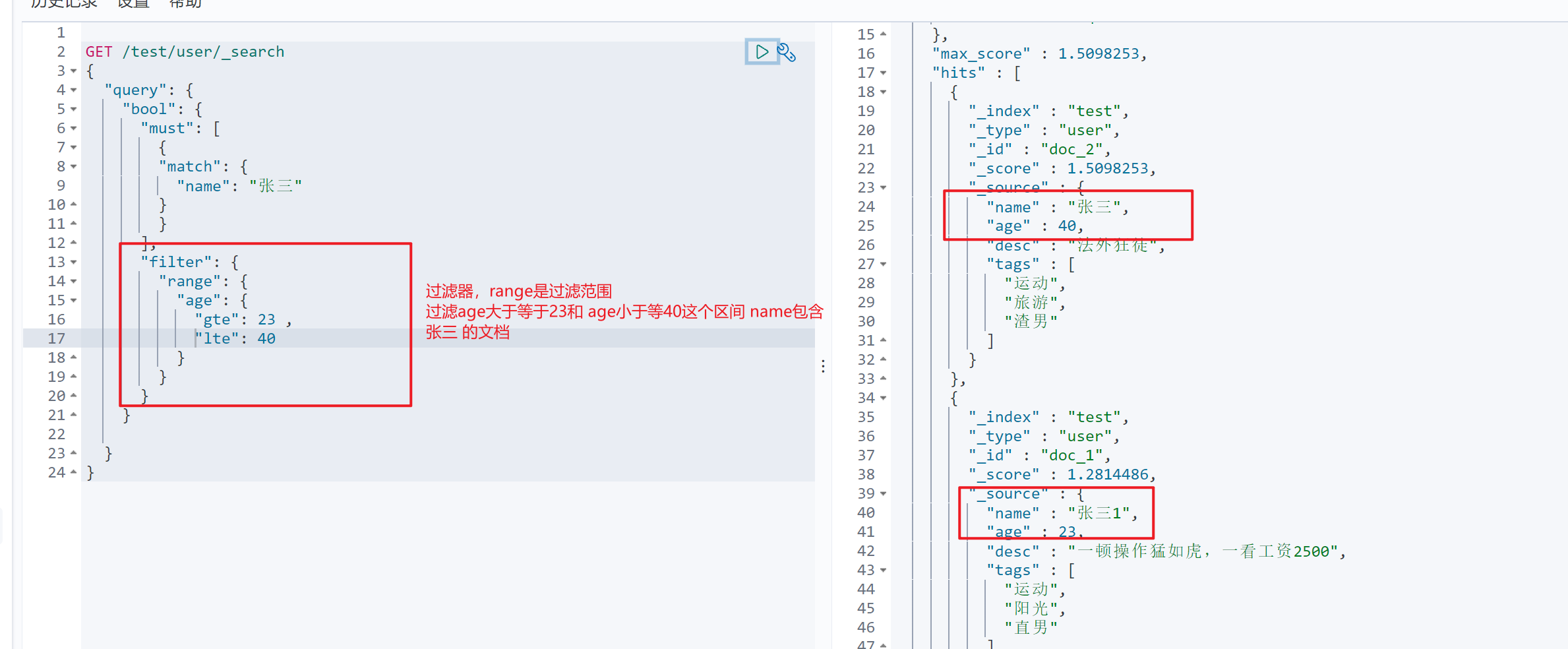Image resolution: width=1568 pixels, height=649 pixels.
Task: Click the "desc" : "法外狂徒" response line
Action: [1076, 246]
